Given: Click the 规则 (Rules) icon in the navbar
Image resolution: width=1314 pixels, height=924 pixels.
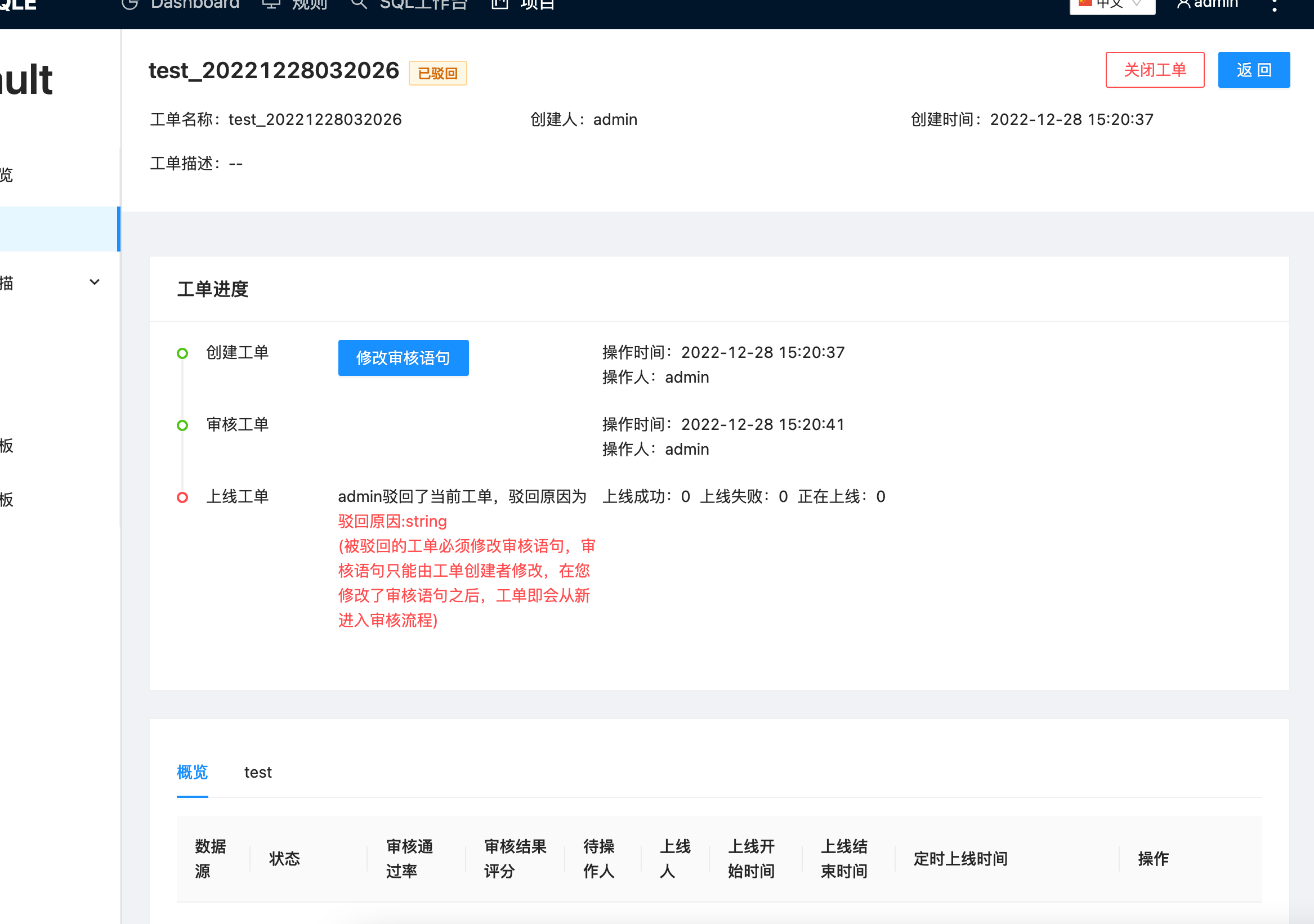Looking at the screenshot, I should 272,5.
